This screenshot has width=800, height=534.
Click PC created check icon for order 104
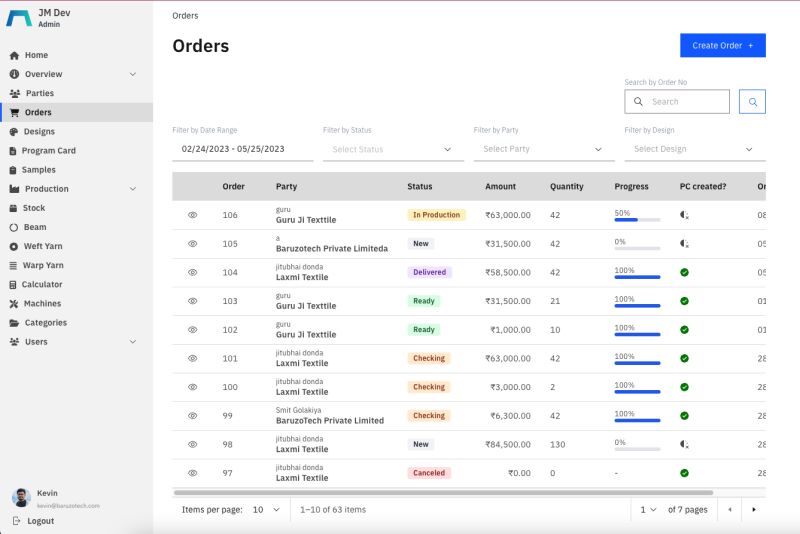tap(684, 272)
